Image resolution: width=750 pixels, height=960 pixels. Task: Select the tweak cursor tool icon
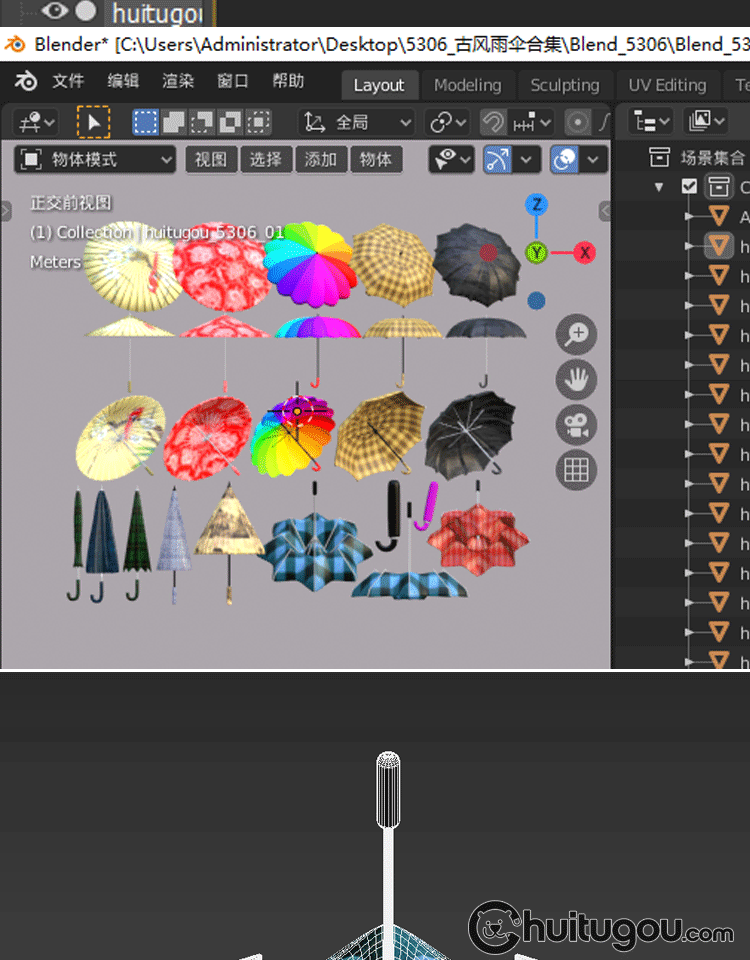[93, 123]
